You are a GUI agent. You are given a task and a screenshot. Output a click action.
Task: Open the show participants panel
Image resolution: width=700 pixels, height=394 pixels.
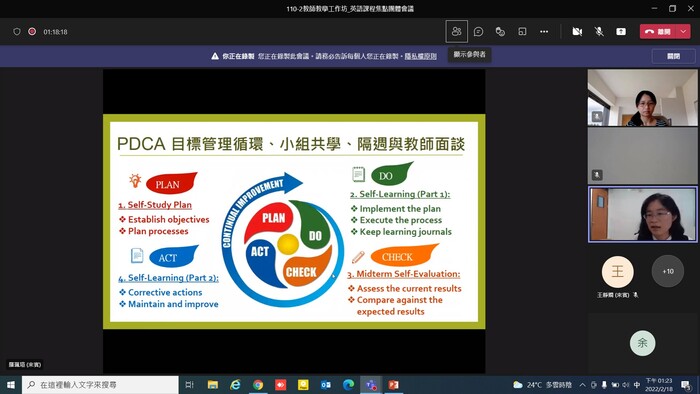point(456,32)
